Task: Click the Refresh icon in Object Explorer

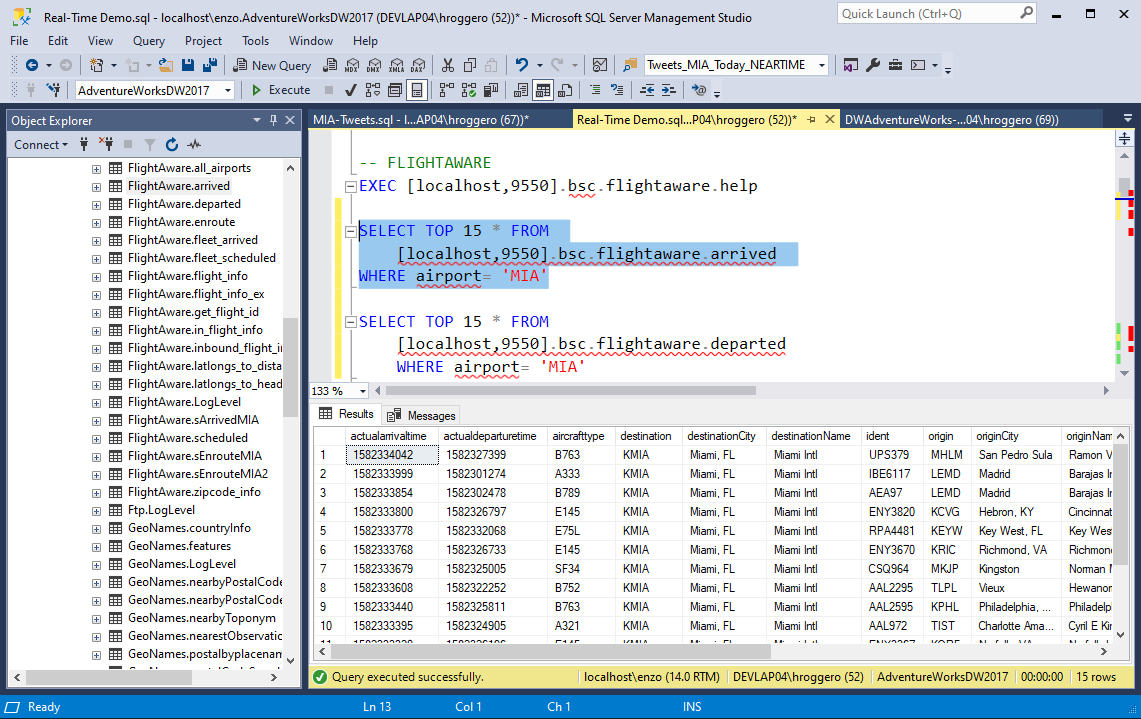Action: (x=172, y=144)
